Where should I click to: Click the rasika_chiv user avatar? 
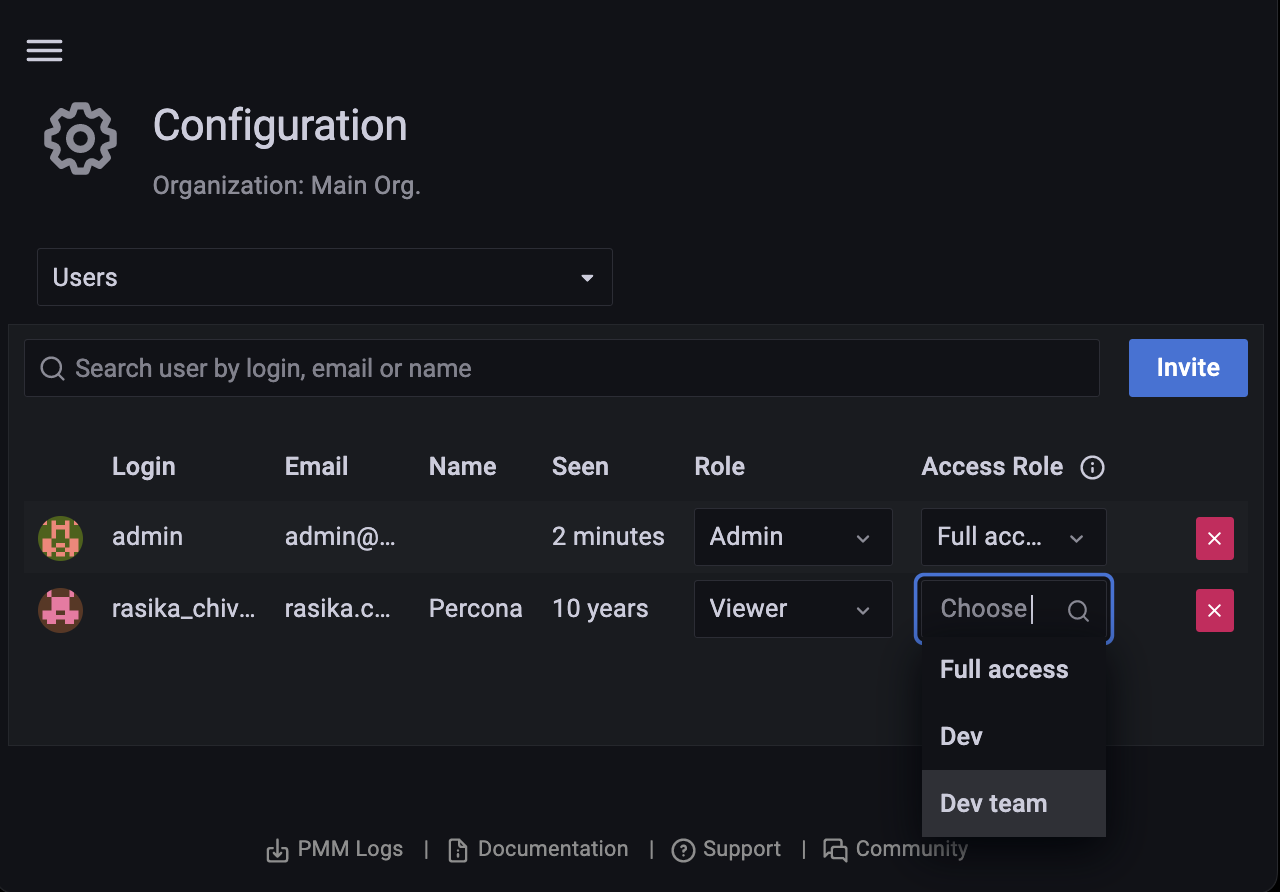coord(60,610)
